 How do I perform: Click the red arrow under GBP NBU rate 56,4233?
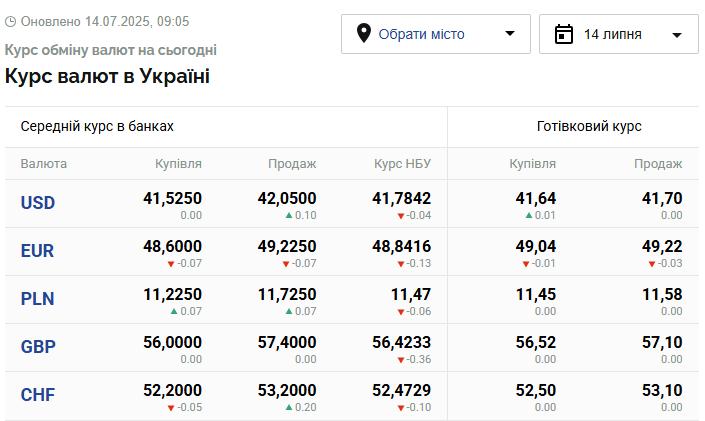[401, 360]
